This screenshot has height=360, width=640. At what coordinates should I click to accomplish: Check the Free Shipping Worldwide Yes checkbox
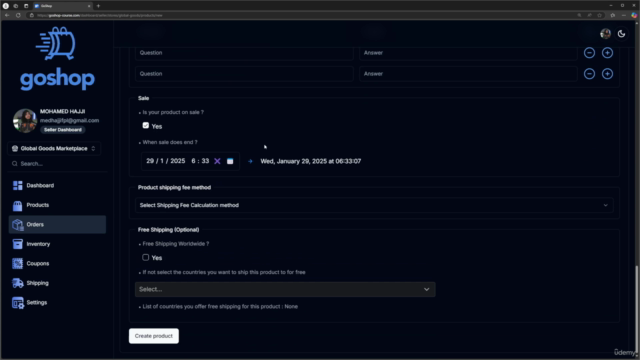(x=146, y=257)
